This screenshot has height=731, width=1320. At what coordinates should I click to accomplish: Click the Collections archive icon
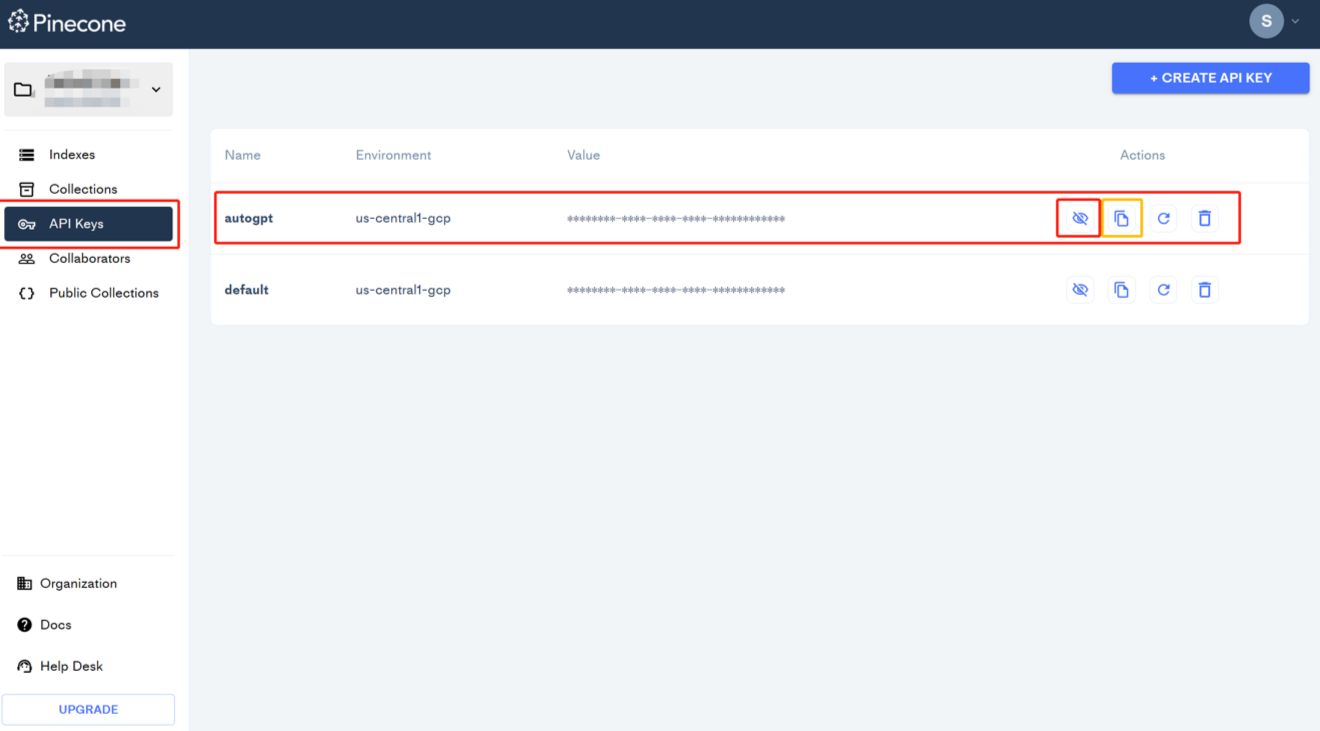tap(27, 189)
